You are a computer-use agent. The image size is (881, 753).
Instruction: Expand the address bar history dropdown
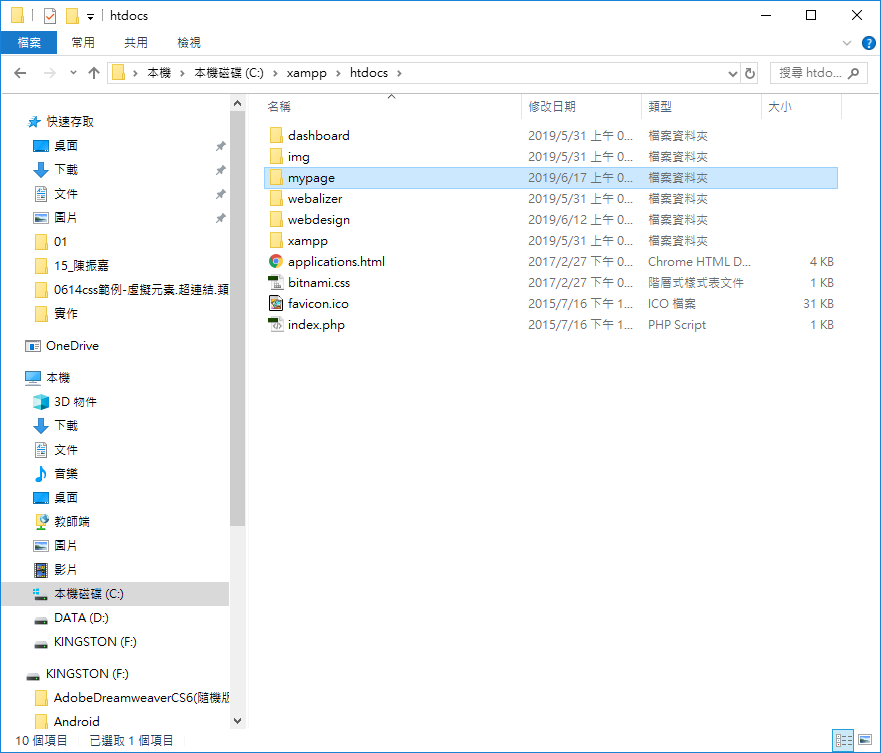tap(732, 73)
